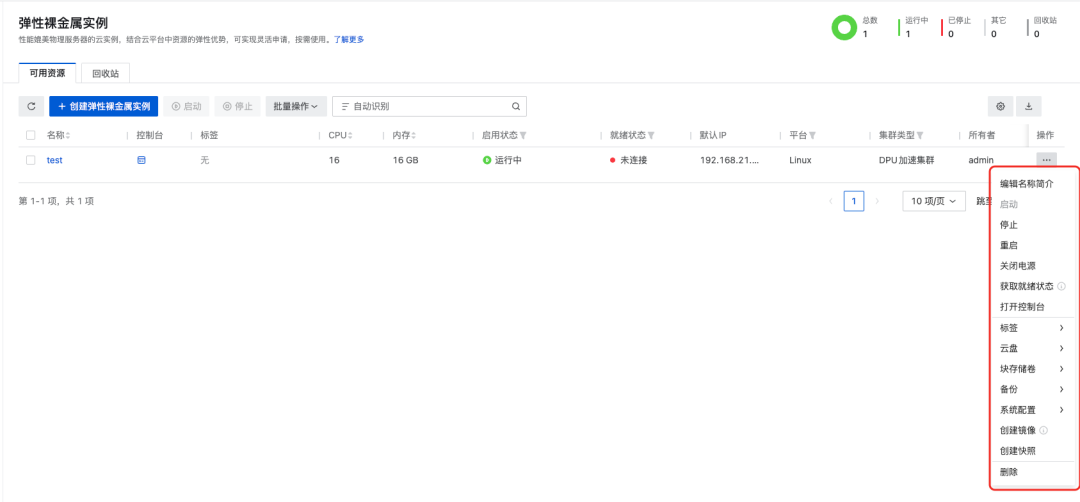This screenshot has width=1080, height=502.
Task: Filter by 启用状态 funnel icon
Action: tap(523, 136)
